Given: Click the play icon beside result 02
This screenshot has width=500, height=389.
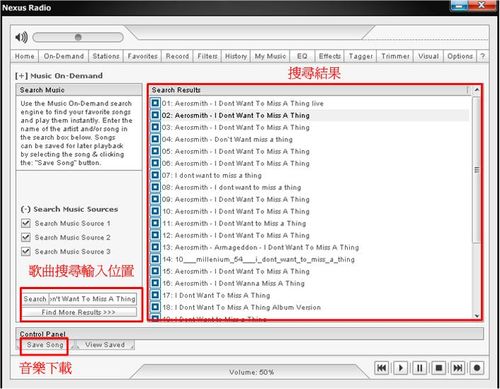Looking at the screenshot, I should 155,115.
